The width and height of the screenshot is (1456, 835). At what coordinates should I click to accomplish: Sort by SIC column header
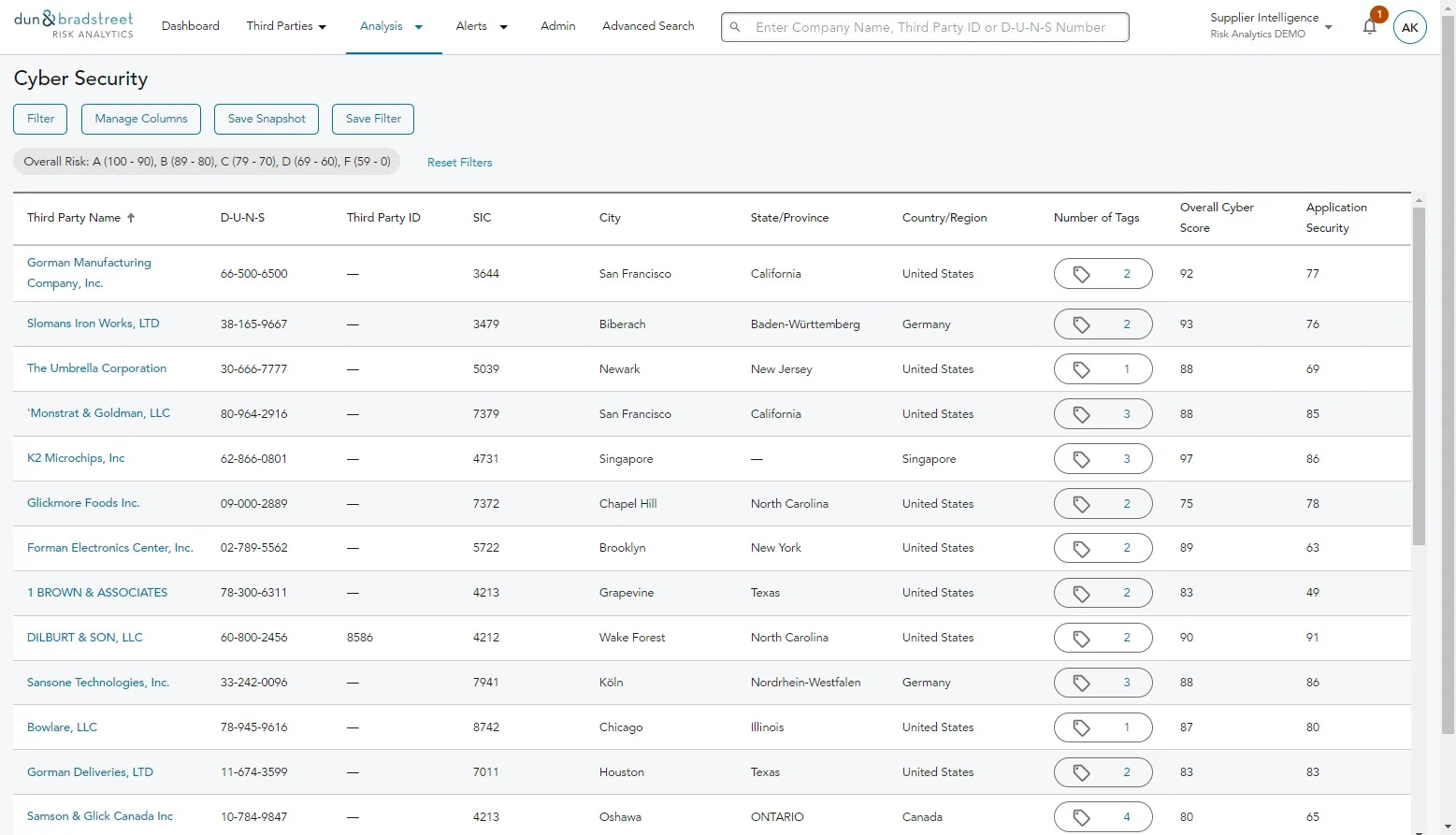coord(482,218)
